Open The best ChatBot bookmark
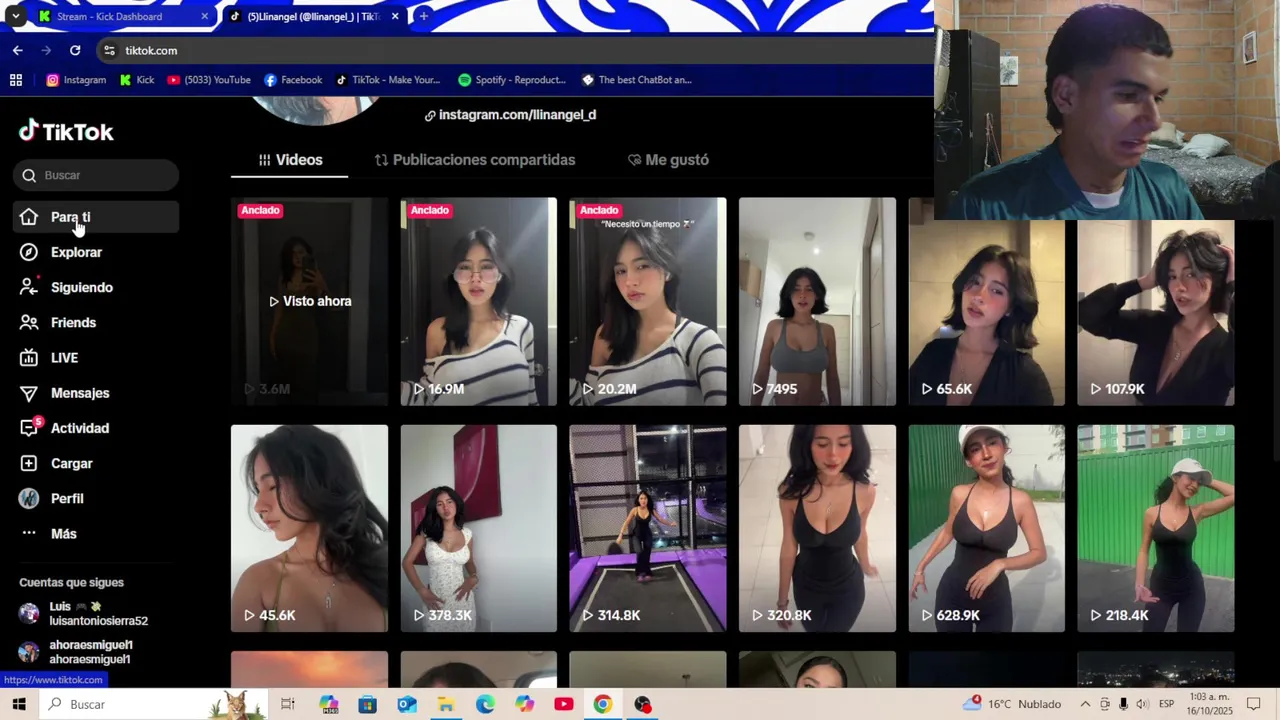The height and width of the screenshot is (720, 1280). point(637,80)
